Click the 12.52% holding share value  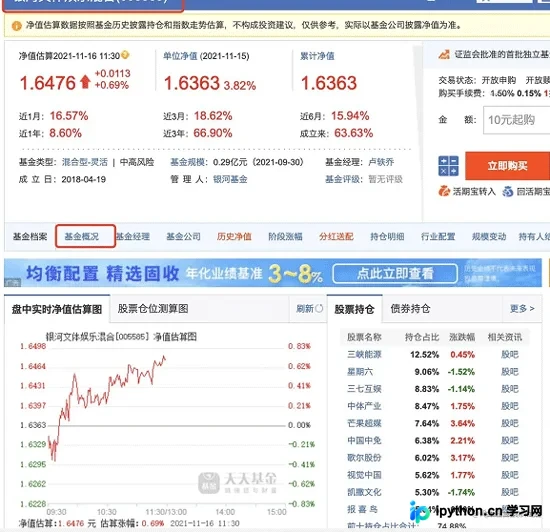pyautogui.click(x=424, y=355)
